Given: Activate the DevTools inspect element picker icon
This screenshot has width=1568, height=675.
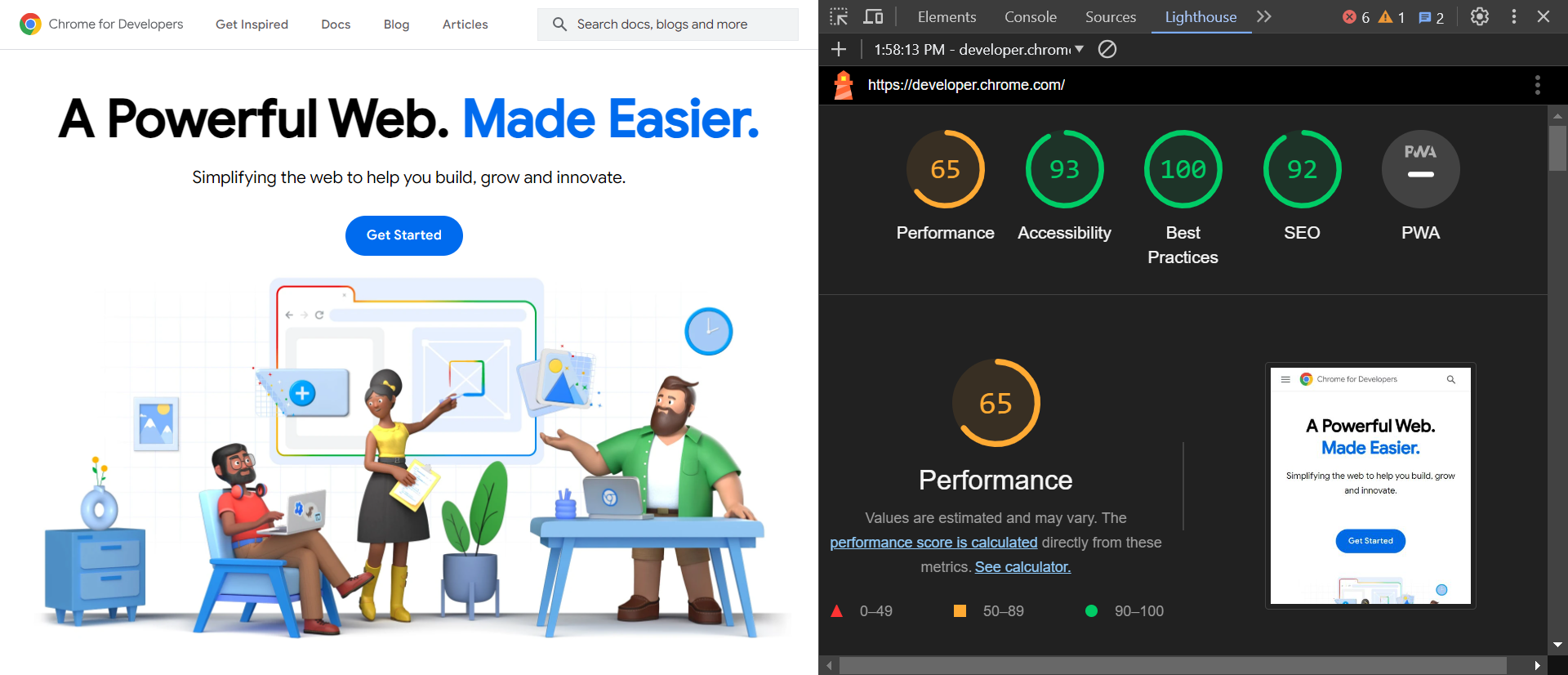Looking at the screenshot, I should pos(839,16).
